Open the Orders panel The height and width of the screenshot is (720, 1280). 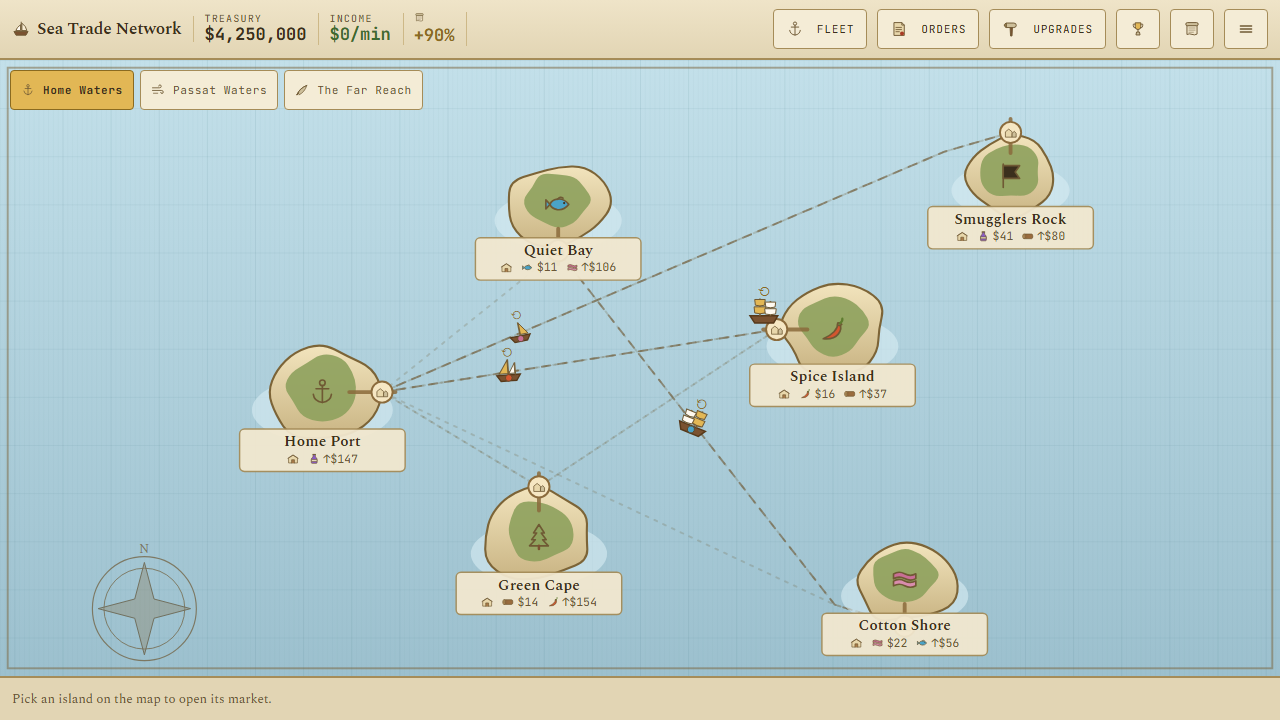(928, 29)
